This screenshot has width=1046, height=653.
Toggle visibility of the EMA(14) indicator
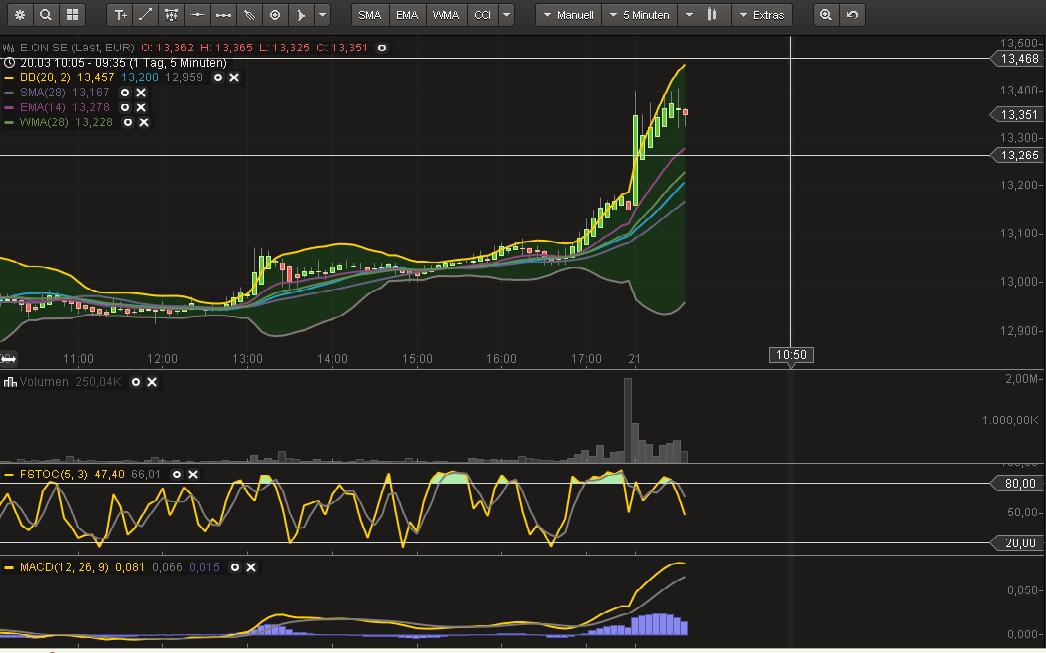[125, 107]
